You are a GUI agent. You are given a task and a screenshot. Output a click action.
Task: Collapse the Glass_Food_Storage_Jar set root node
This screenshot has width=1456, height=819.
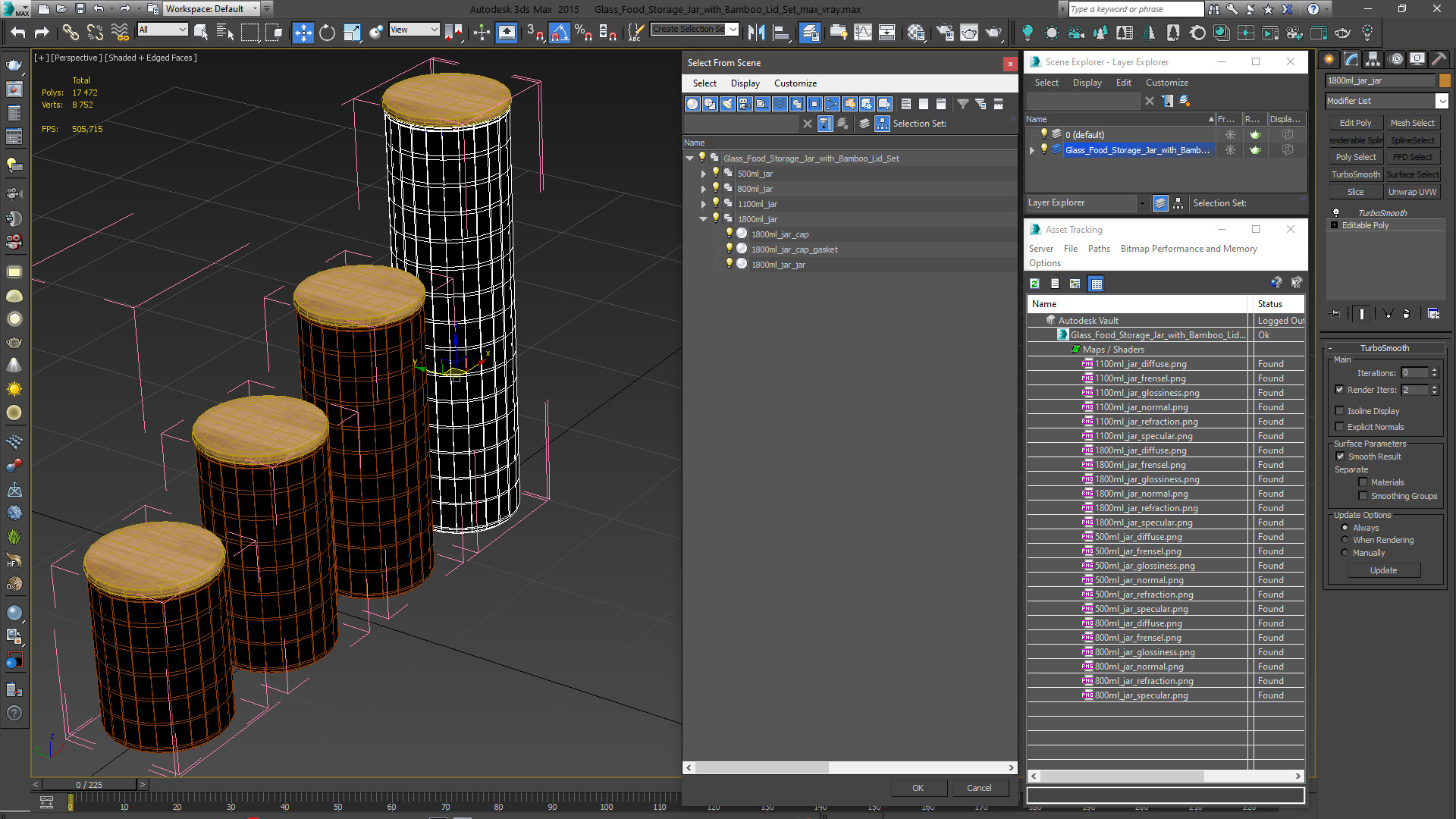689,158
